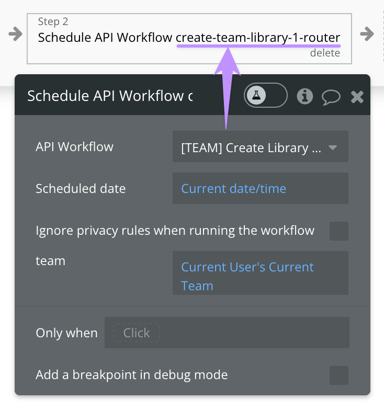Viewport: 384px width, 411px height.
Task: Open the API Workflow dropdown
Action: pos(260,147)
